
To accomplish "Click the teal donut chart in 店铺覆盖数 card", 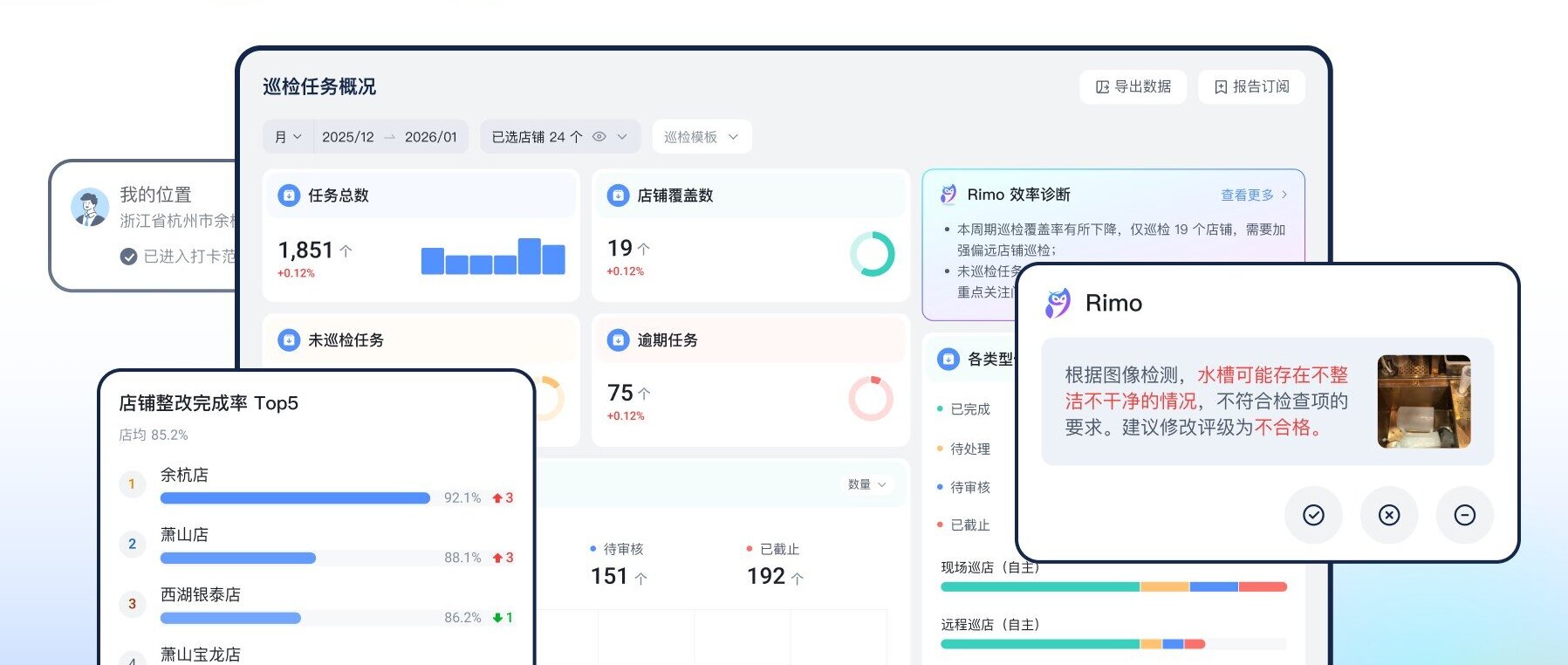I will (872, 254).
